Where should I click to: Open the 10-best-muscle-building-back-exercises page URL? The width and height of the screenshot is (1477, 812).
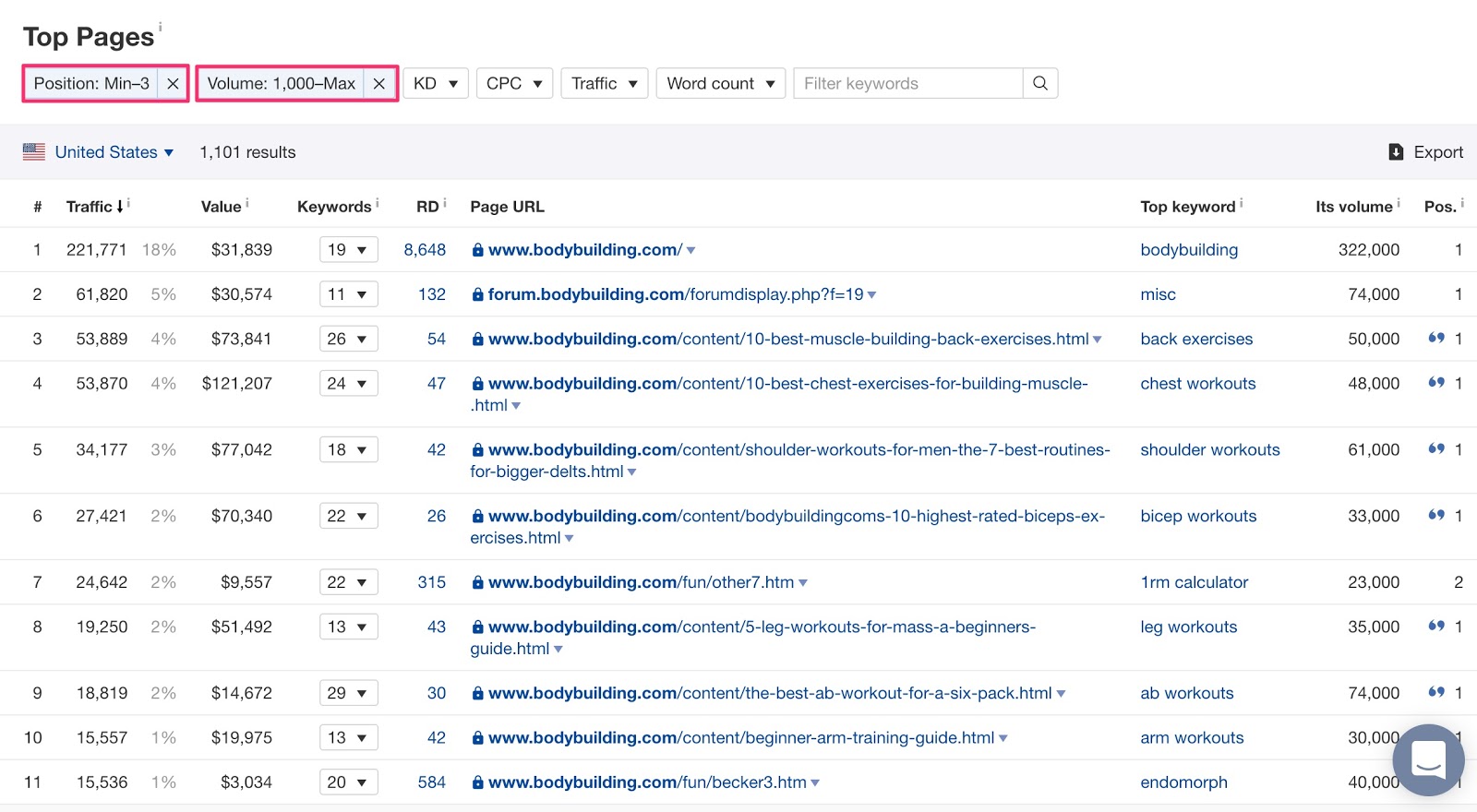pos(788,339)
